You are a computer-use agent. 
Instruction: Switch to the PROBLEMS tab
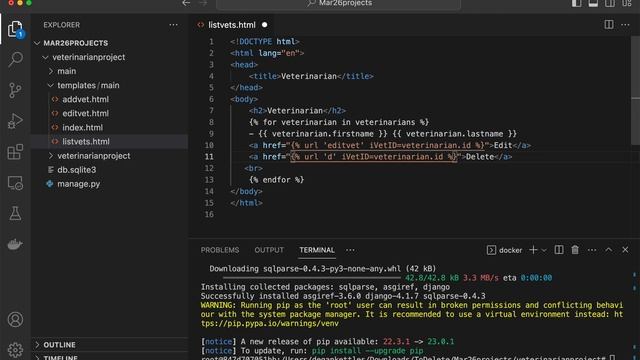[x=220, y=250]
